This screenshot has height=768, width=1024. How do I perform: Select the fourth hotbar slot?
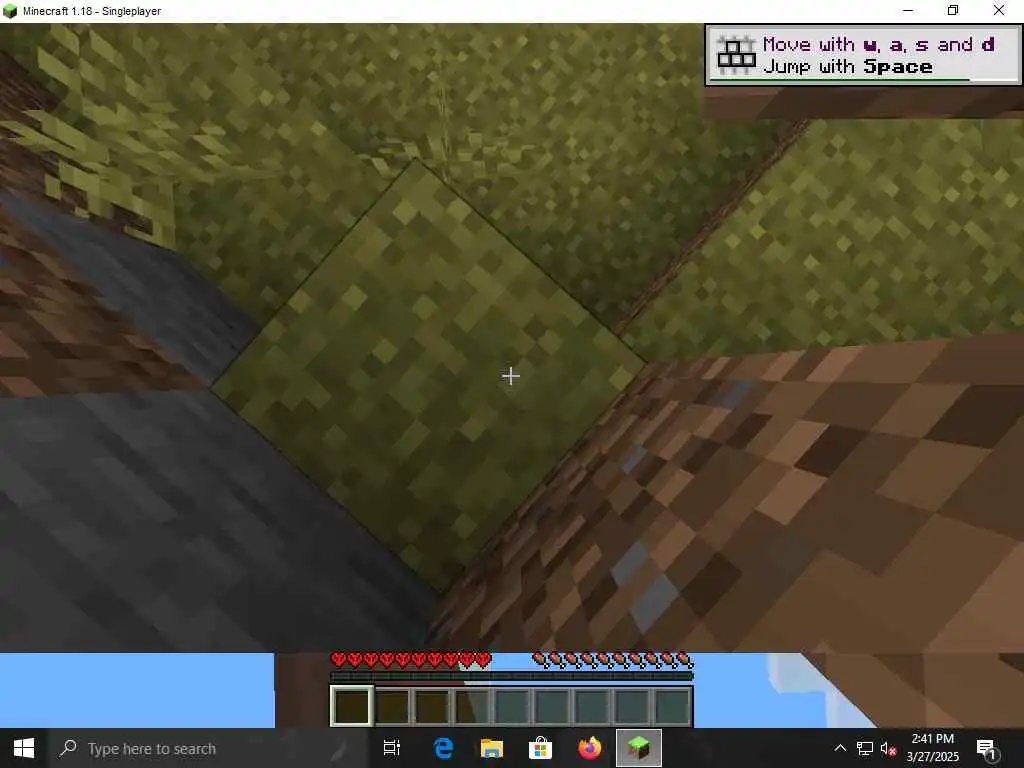coord(472,706)
